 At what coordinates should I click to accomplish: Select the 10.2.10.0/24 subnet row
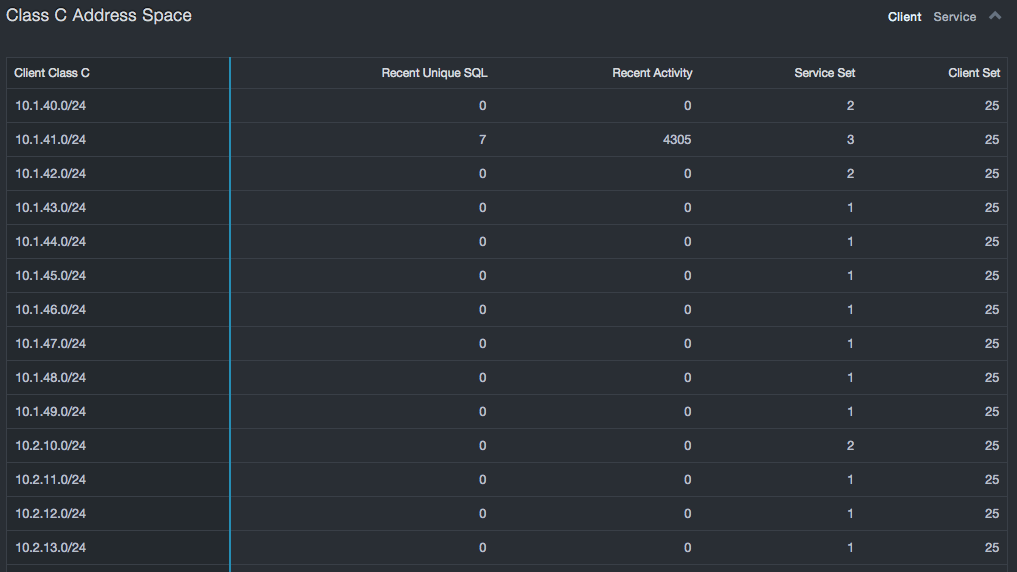tap(51, 446)
